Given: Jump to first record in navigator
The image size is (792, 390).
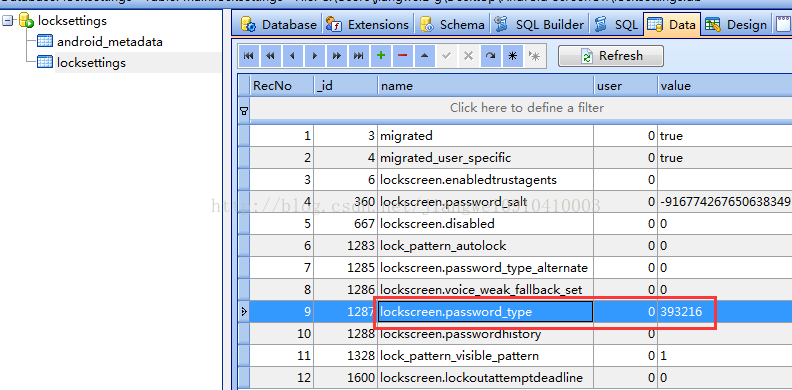Looking at the screenshot, I should [x=249, y=56].
